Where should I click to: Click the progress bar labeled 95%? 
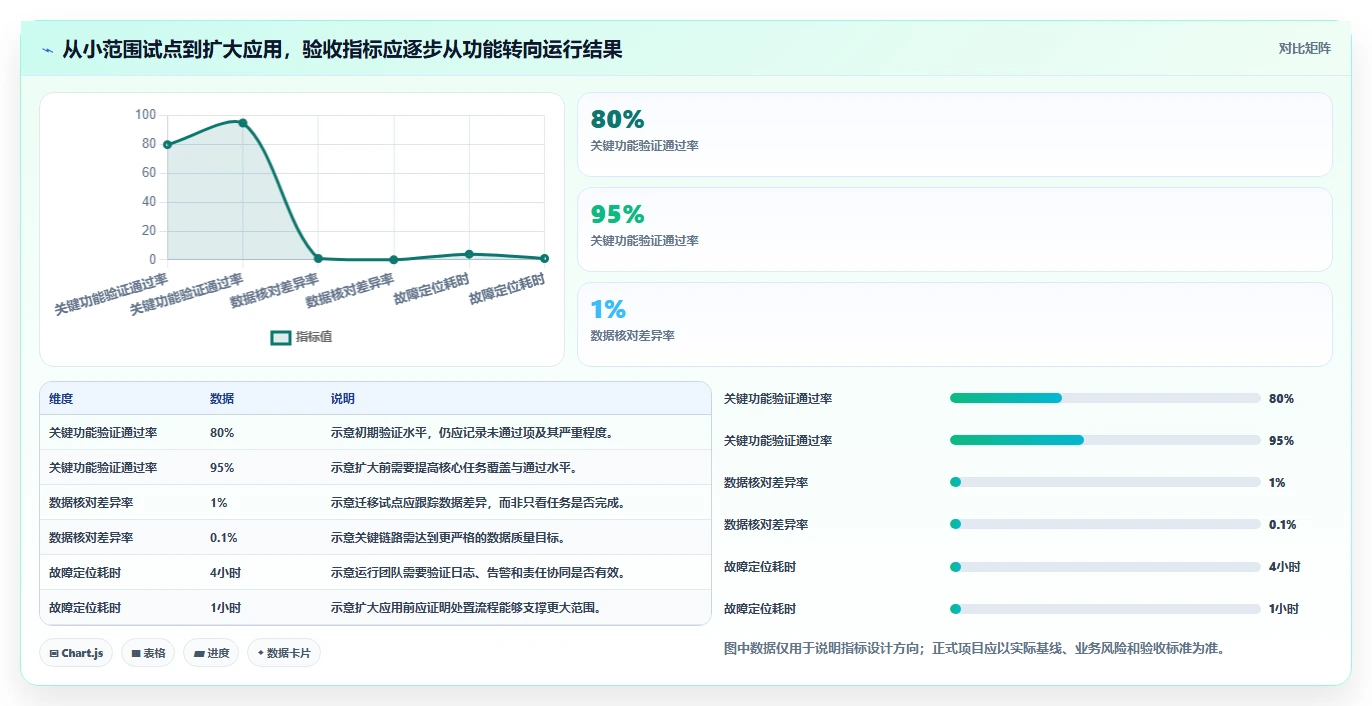coord(1105,440)
